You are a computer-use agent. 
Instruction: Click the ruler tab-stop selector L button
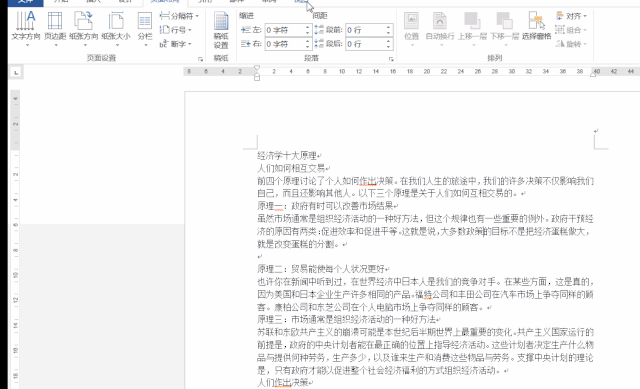pos(16,73)
